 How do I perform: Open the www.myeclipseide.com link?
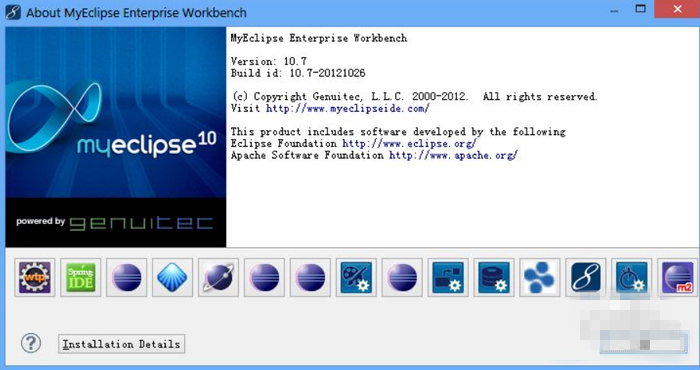tap(348, 108)
